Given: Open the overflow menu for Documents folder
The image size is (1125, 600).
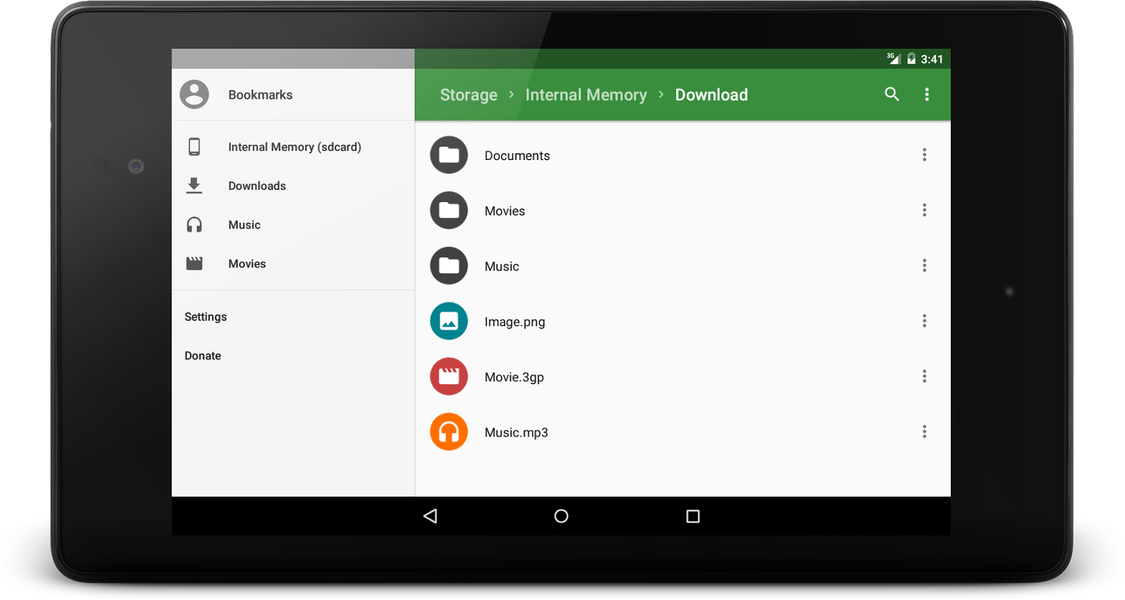Looking at the screenshot, I should [923, 155].
